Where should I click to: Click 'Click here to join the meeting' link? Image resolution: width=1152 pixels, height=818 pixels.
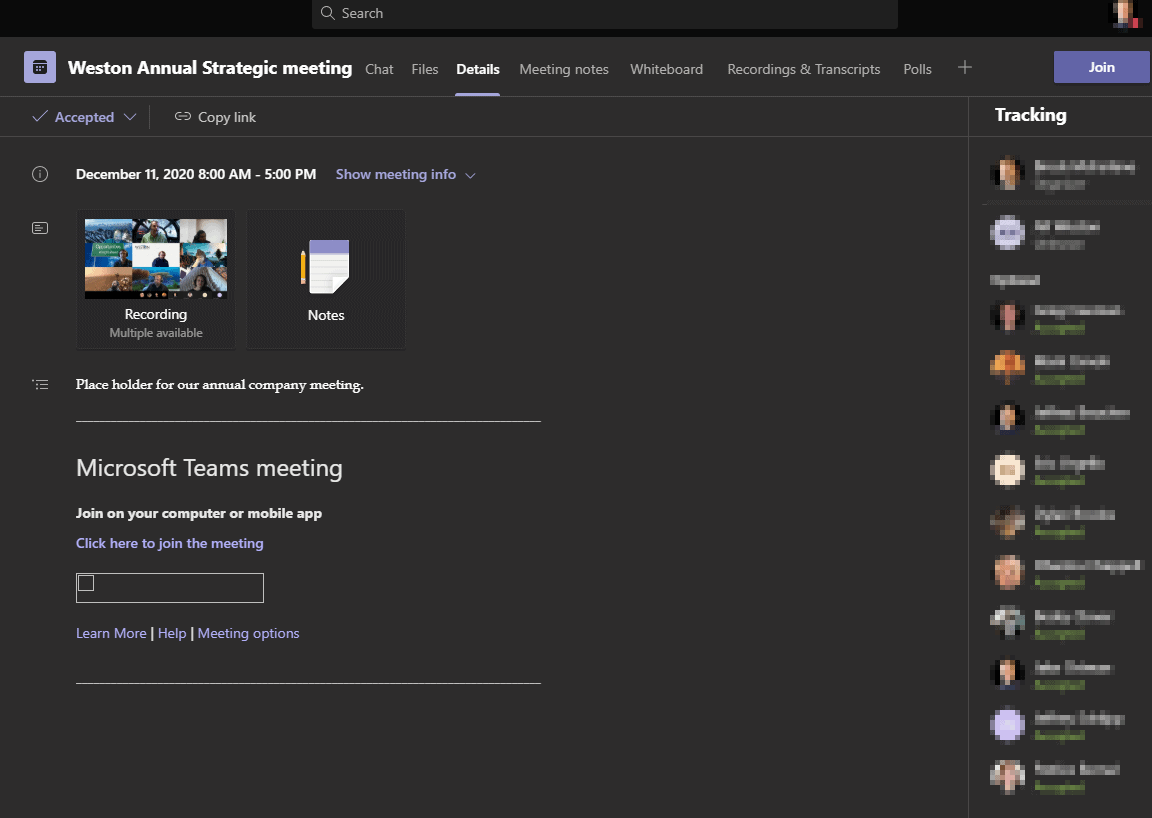tap(170, 543)
